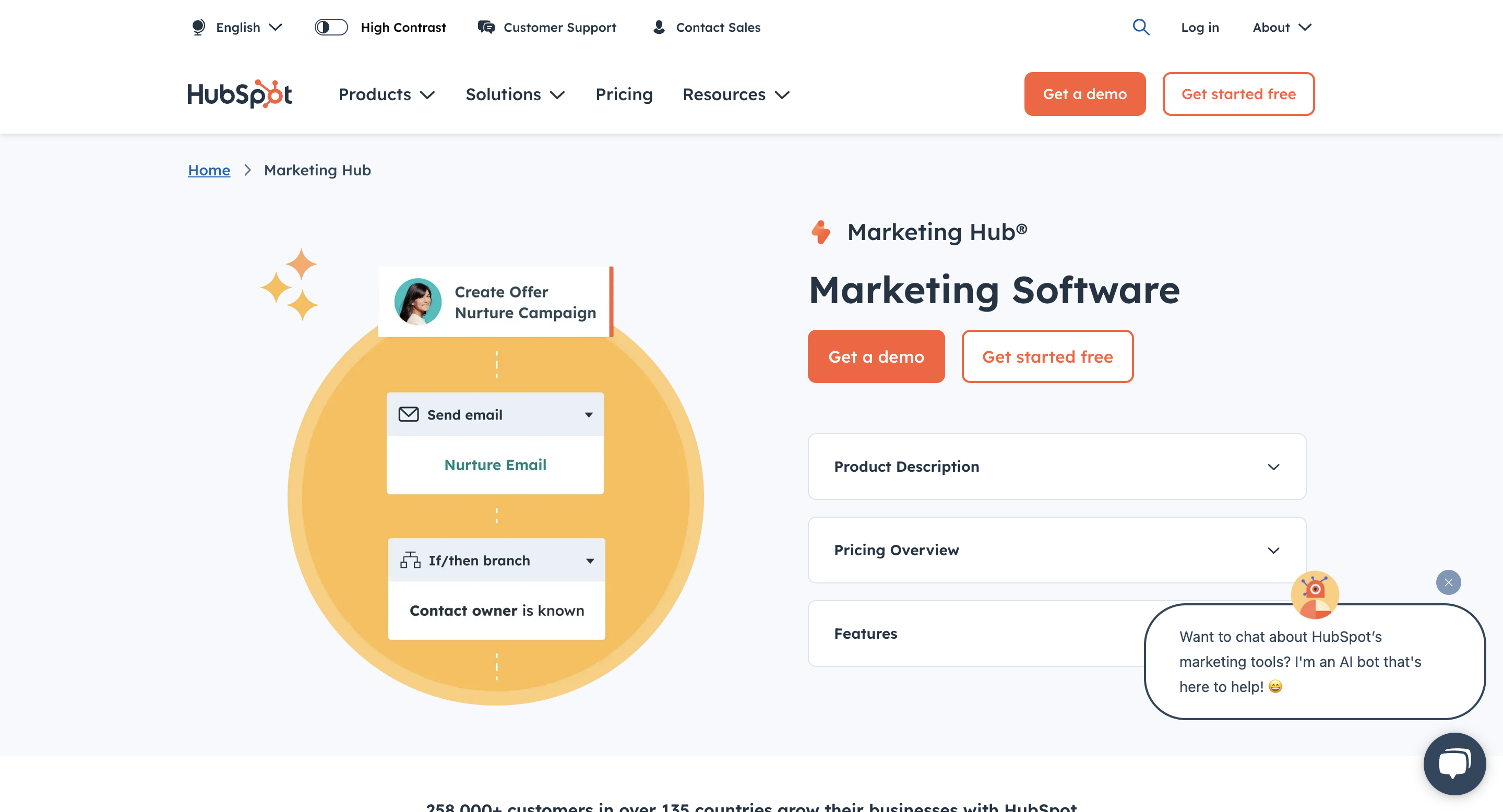Screen dimensions: 1503x812
Task: Click the If/then branch icon
Action: (410, 560)
